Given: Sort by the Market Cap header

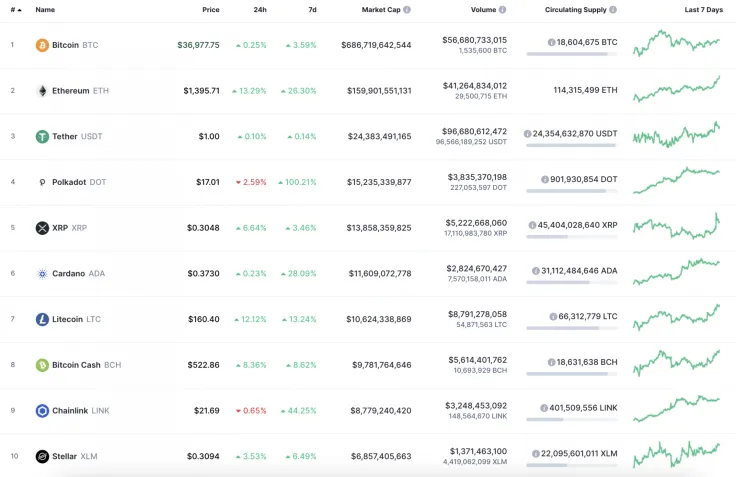Looking at the screenshot, I should click(x=381, y=9).
